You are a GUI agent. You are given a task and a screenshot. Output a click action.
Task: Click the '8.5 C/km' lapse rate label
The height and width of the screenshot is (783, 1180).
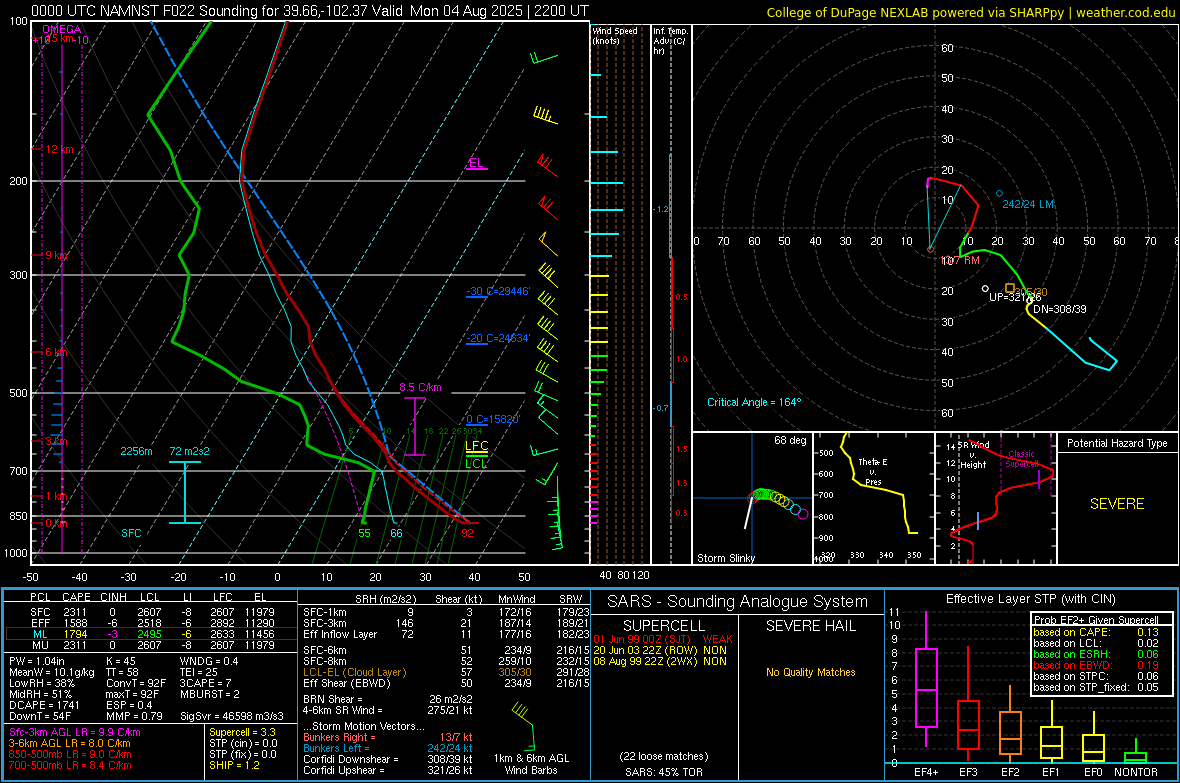pyautogui.click(x=420, y=387)
